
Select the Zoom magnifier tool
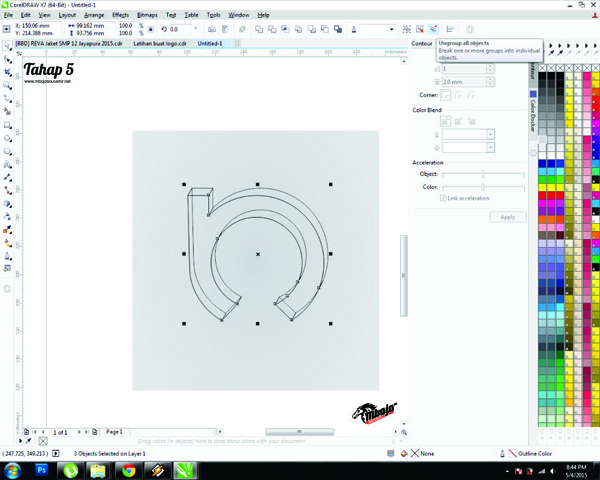pyautogui.click(x=8, y=86)
